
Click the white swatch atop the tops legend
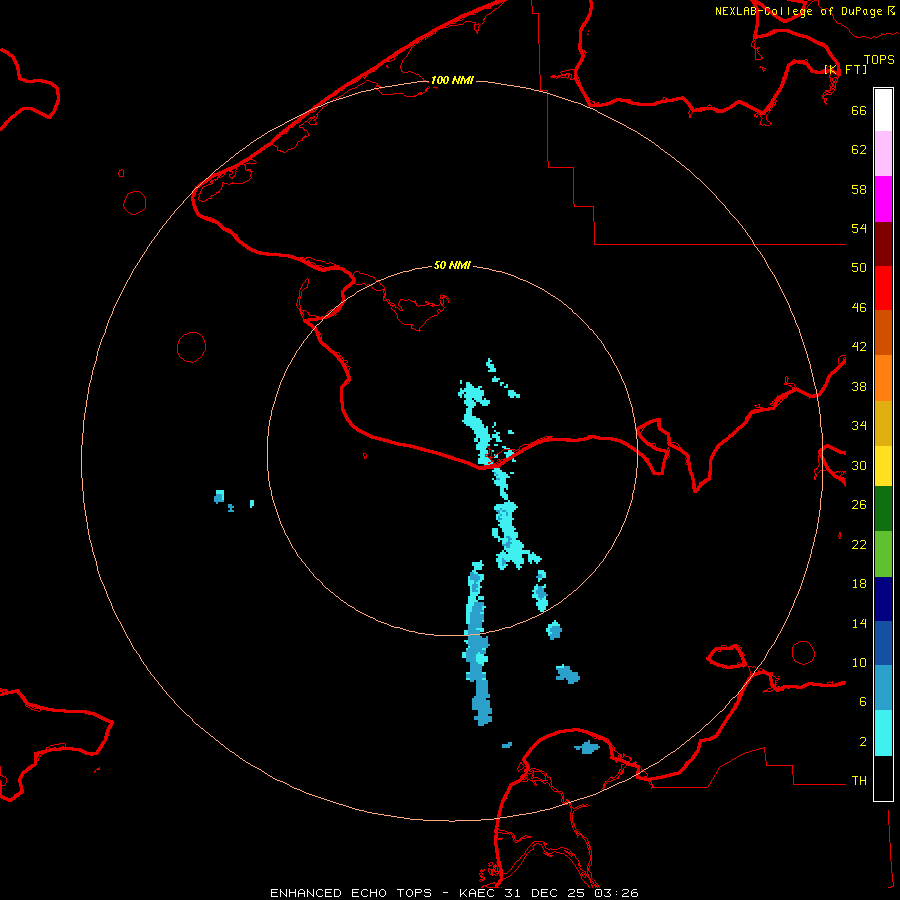pyautogui.click(x=883, y=110)
